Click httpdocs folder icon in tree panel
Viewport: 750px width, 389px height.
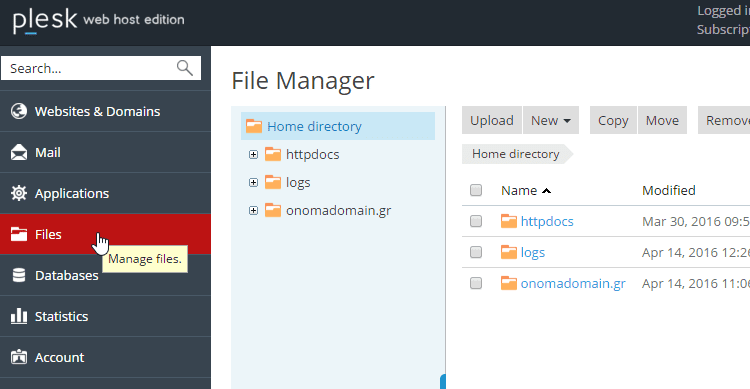coord(273,154)
